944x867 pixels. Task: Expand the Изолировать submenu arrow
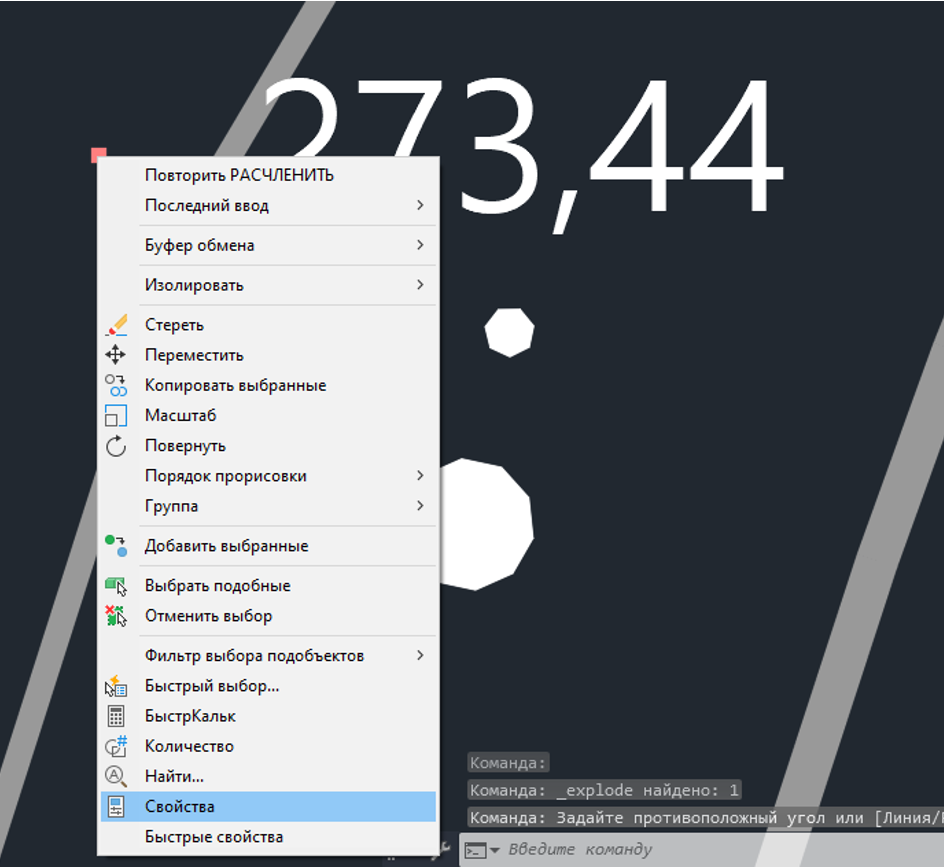[x=420, y=285]
